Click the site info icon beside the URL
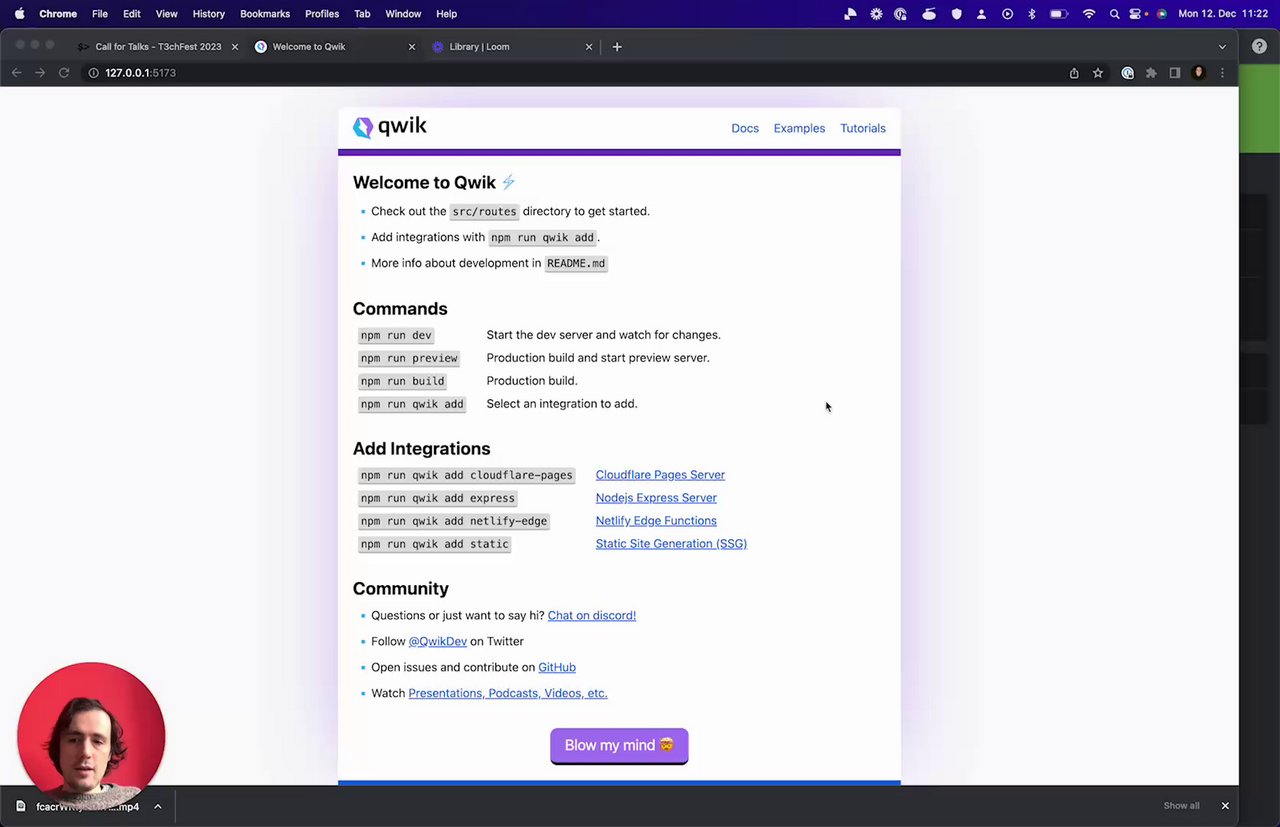Image resolution: width=1280 pixels, height=827 pixels. tap(94, 73)
